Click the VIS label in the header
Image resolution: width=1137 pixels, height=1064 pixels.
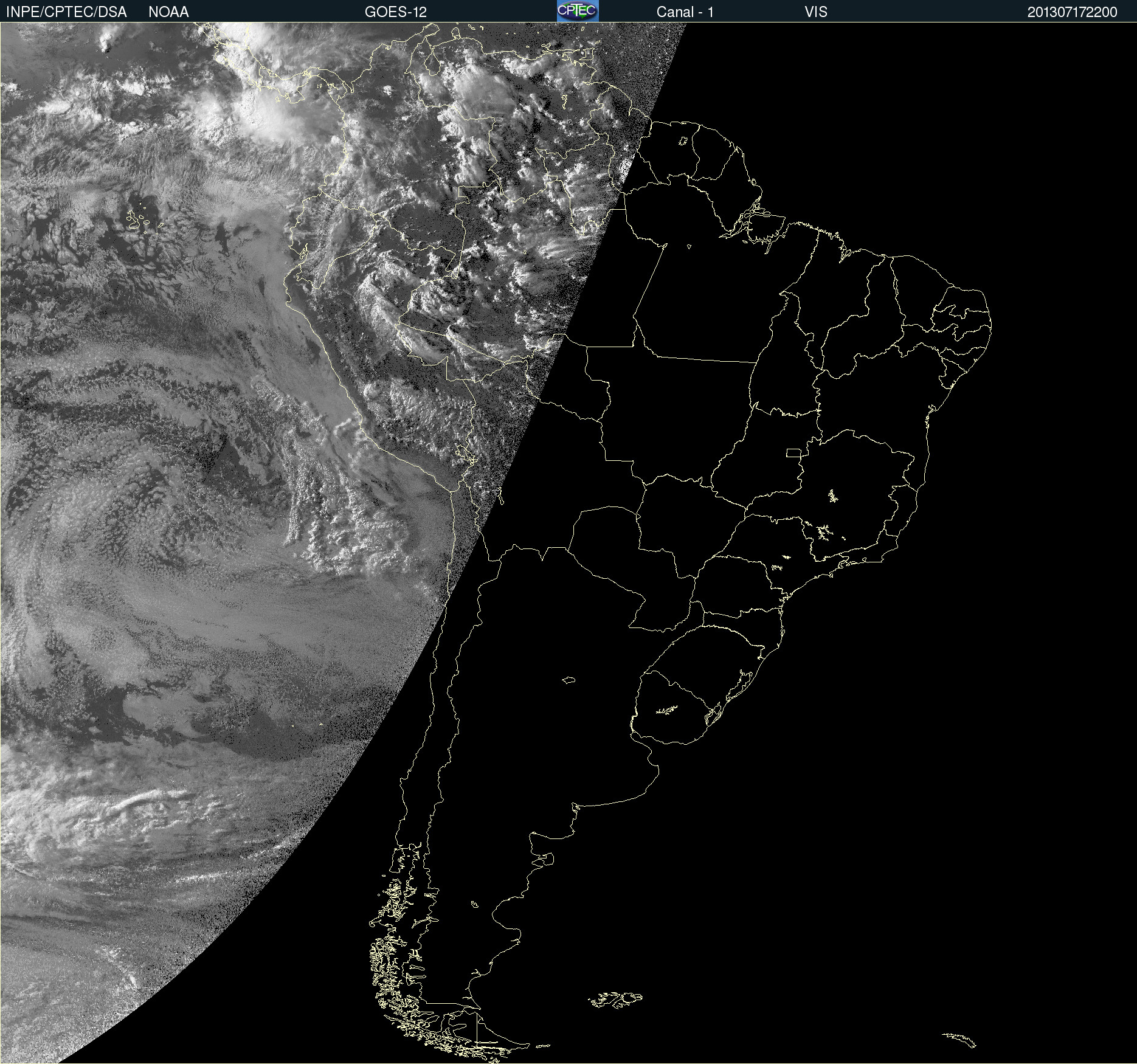(815, 12)
